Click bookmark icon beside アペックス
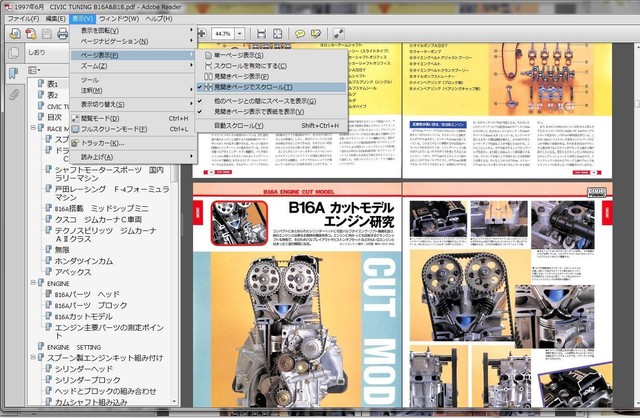 point(49,271)
